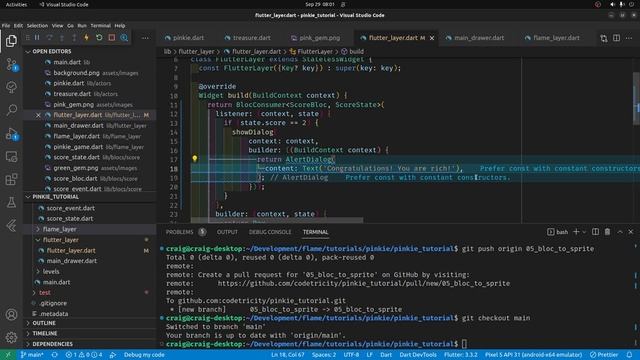The image size is (640, 360).
Task: Open editor more actions ellipsis
Action: (x=629, y=38)
